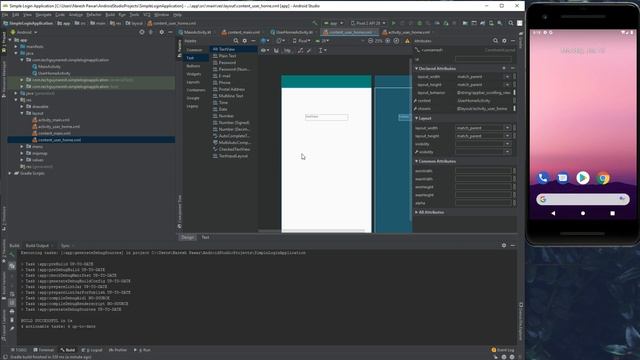Switch to Text view tab below design
The image size is (640, 360).
coord(205,237)
